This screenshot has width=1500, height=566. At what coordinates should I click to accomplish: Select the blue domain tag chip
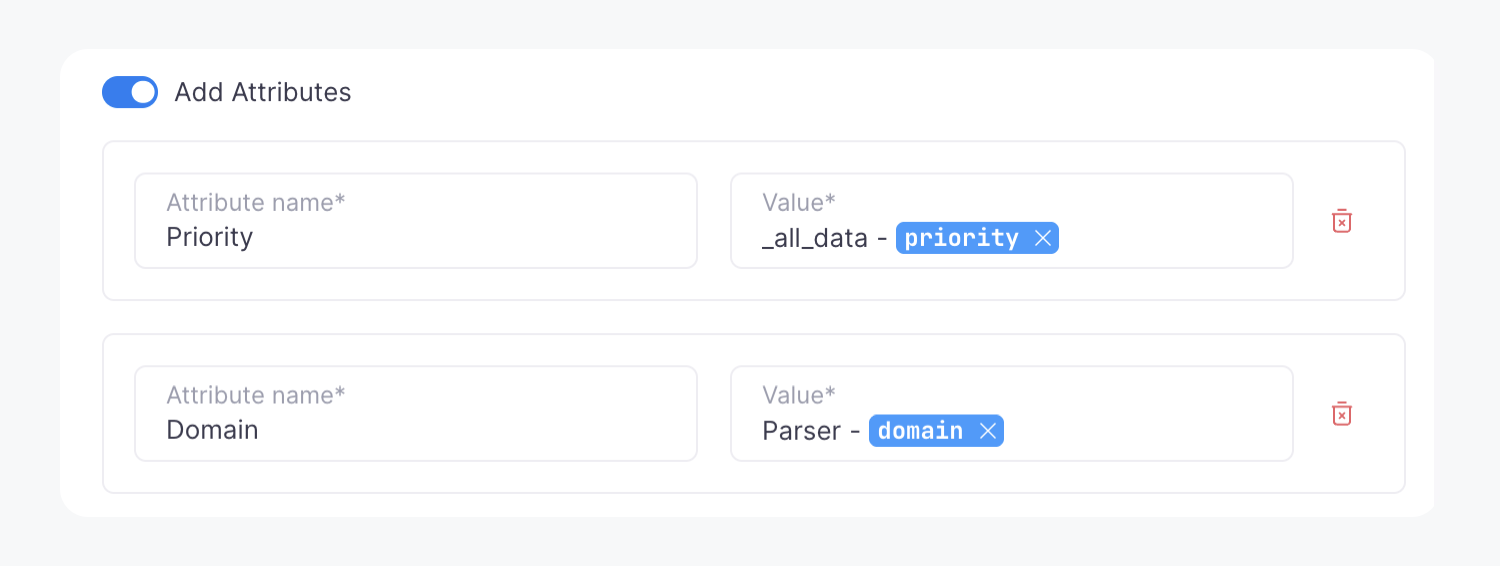point(920,431)
